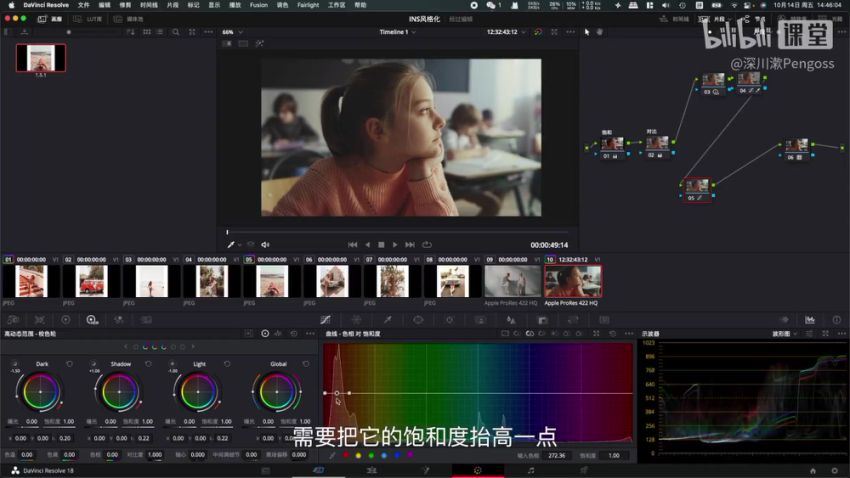Image resolution: width=850 pixels, height=478 pixels.
Task: Click the eyedropper picker in curve panel
Action: point(332,455)
